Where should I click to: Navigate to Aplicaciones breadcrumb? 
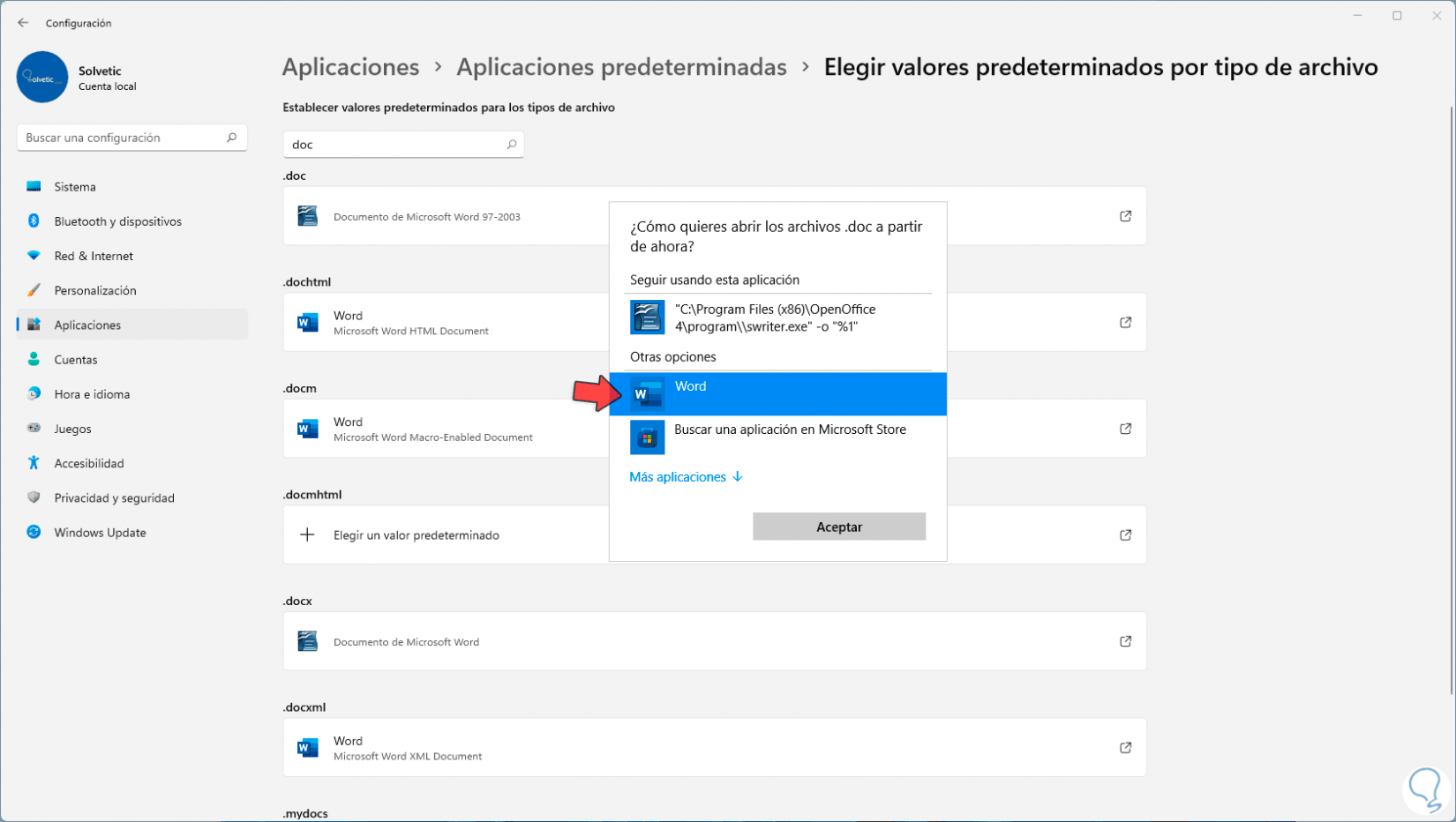point(350,67)
